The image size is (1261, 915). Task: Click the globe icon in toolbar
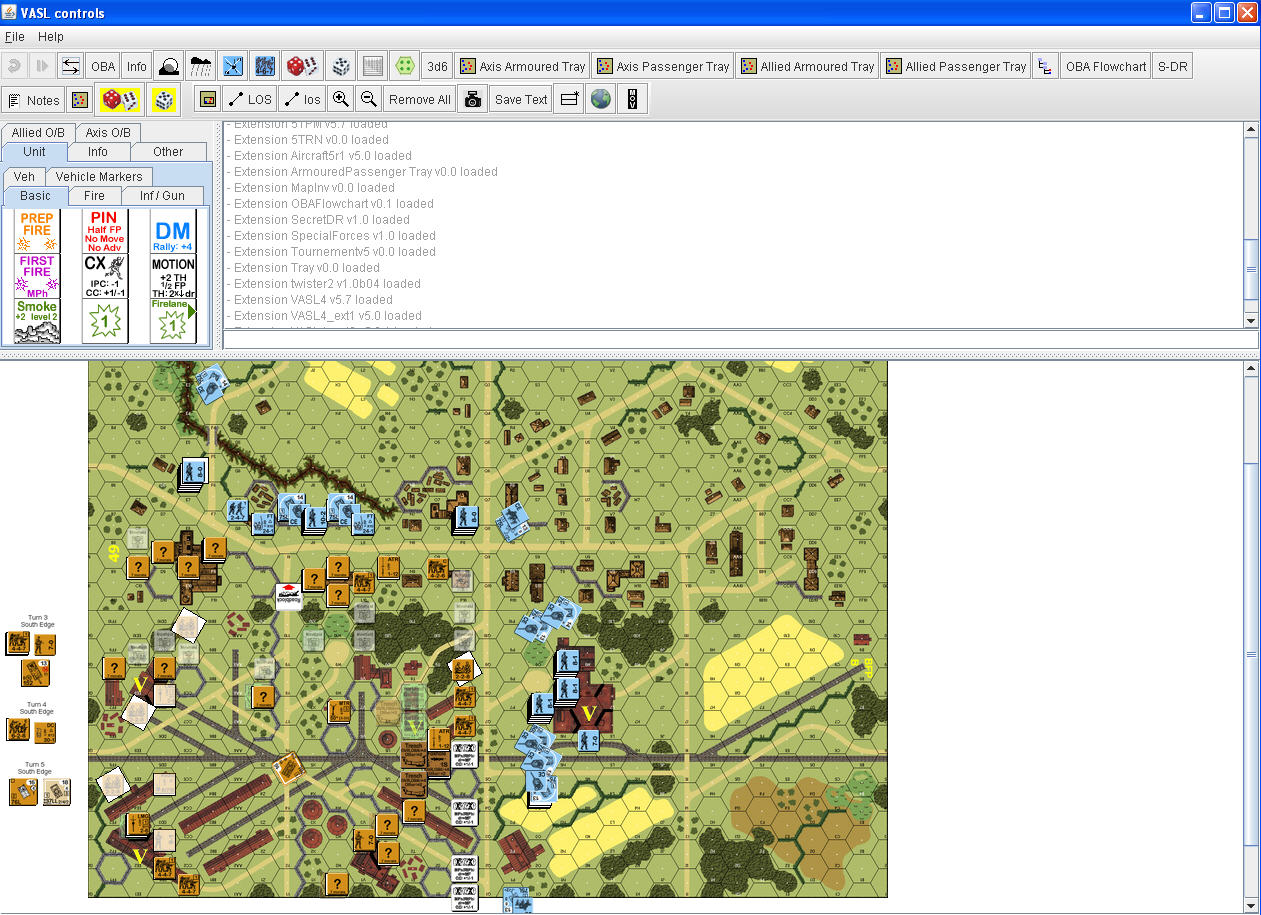pos(600,99)
